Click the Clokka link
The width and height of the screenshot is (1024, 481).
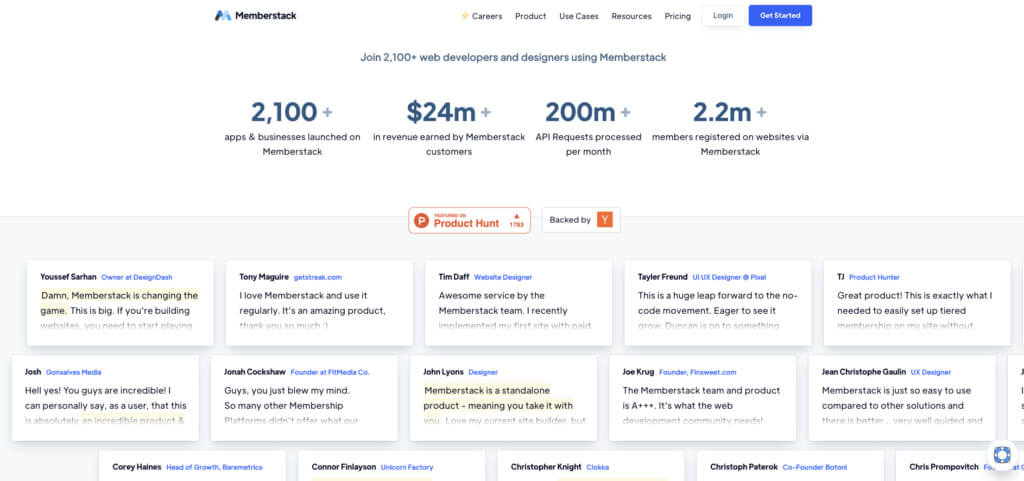tap(598, 467)
